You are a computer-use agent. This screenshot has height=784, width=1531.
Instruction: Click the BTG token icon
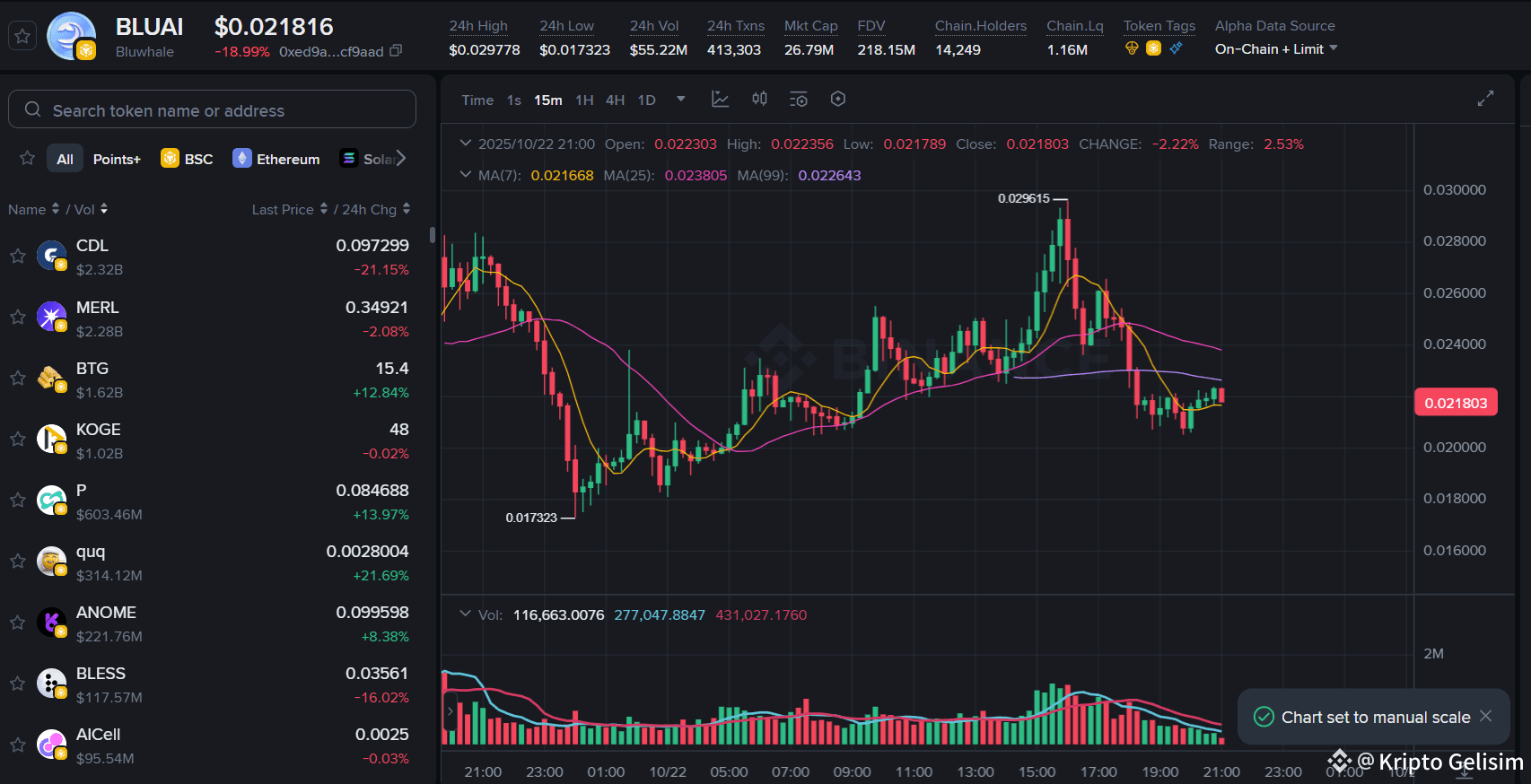click(51, 378)
